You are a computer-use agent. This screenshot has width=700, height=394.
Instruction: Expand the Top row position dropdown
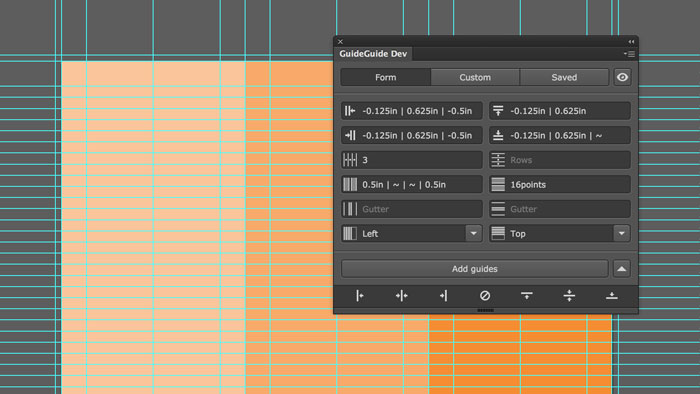coord(621,233)
